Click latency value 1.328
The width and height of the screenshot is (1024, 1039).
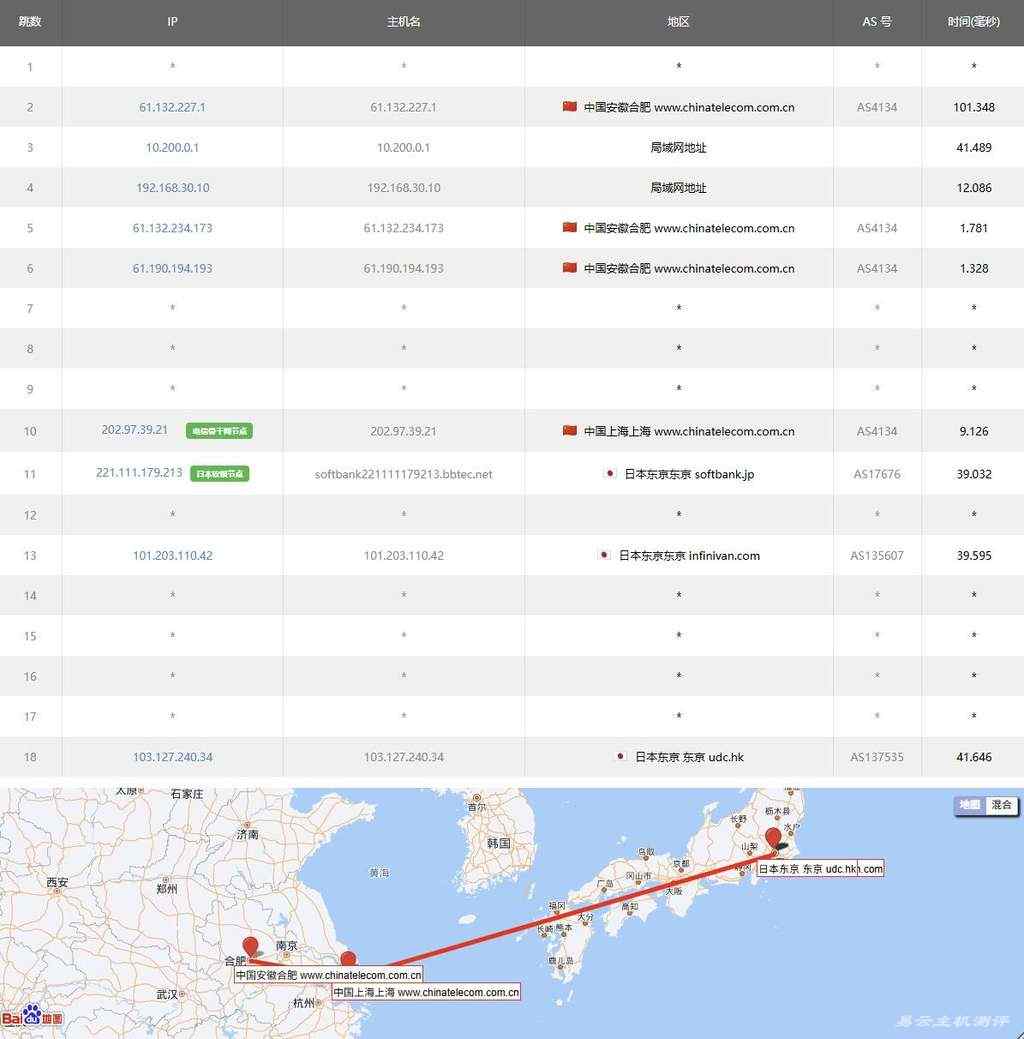pyautogui.click(x=974, y=268)
